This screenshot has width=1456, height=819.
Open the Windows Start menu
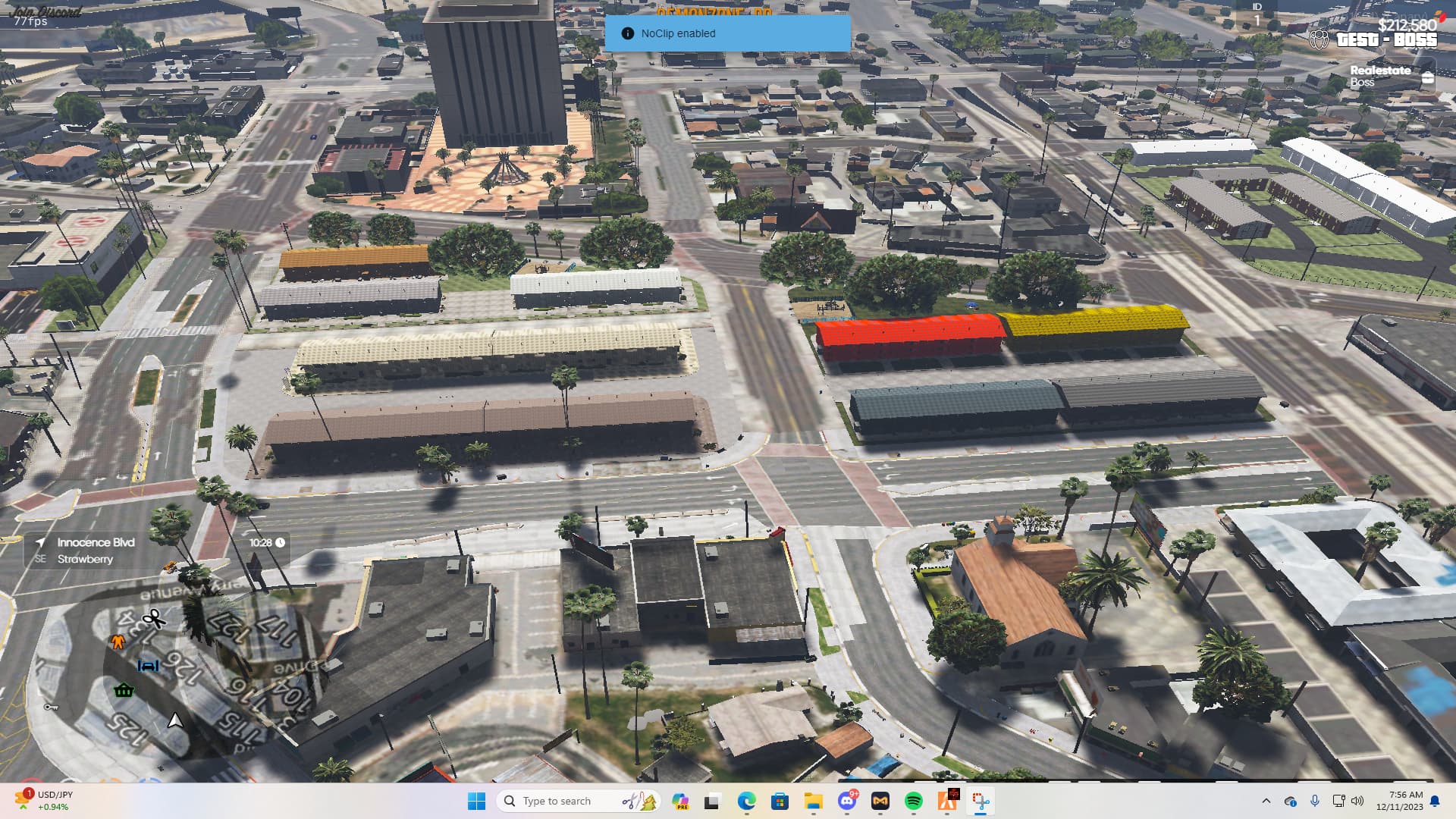(477, 801)
